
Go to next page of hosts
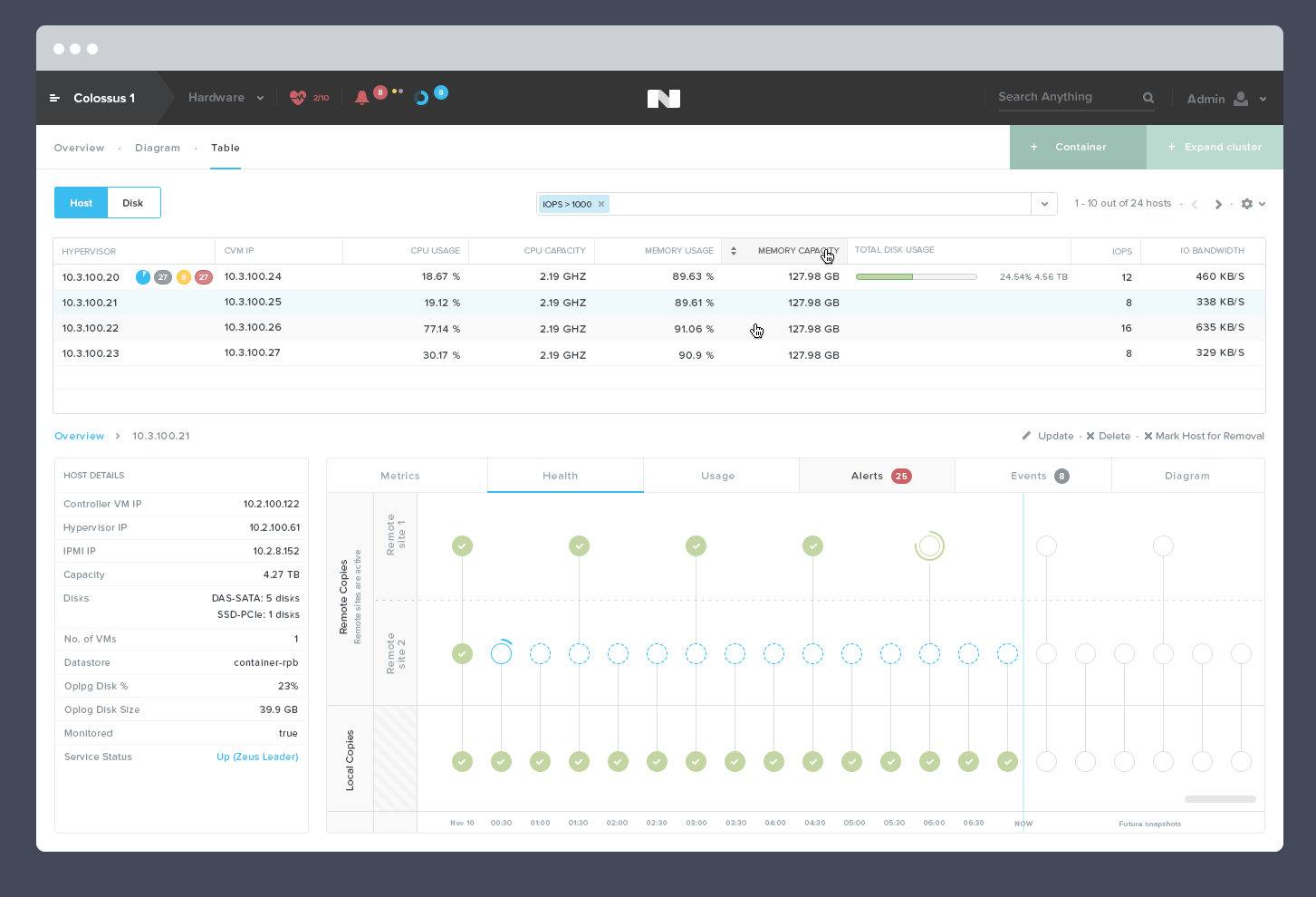click(x=1218, y=204)
